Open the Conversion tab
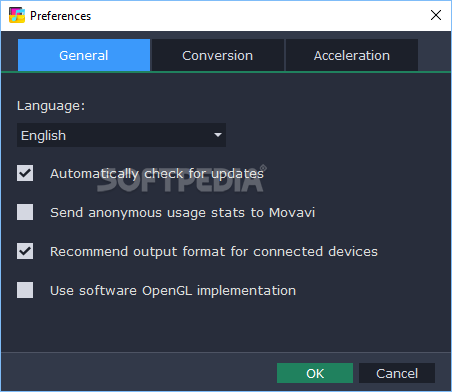Image resolution: width=452 pixels, height=392 pixels. (x=218, y=55)
